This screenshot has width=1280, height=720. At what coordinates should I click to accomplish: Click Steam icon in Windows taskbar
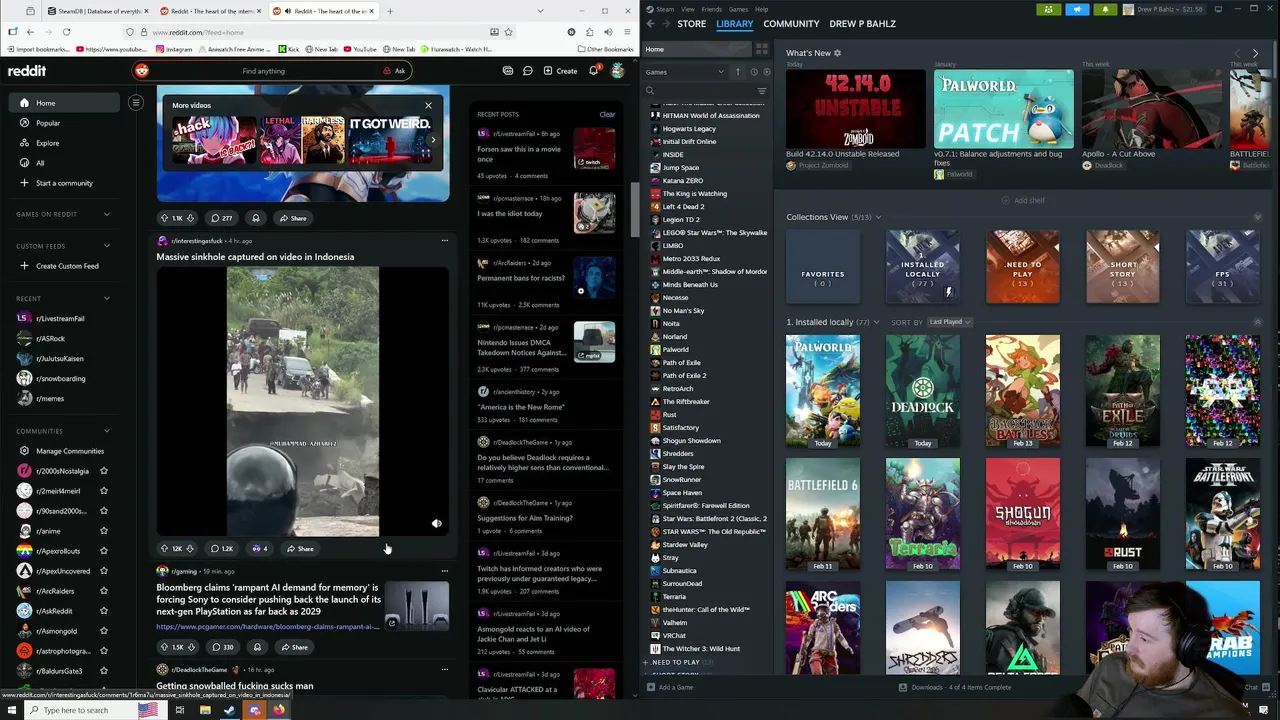(x=230, y=710)
